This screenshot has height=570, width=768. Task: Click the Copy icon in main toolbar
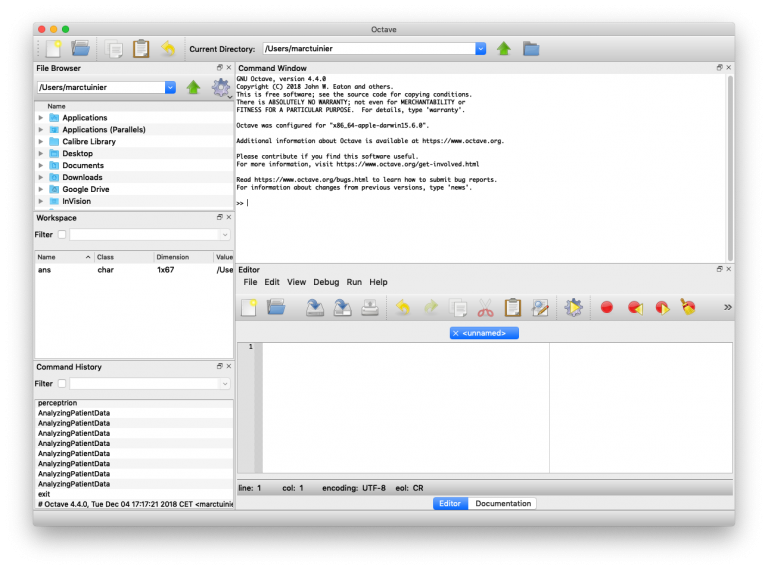click(x=114, y=49)
